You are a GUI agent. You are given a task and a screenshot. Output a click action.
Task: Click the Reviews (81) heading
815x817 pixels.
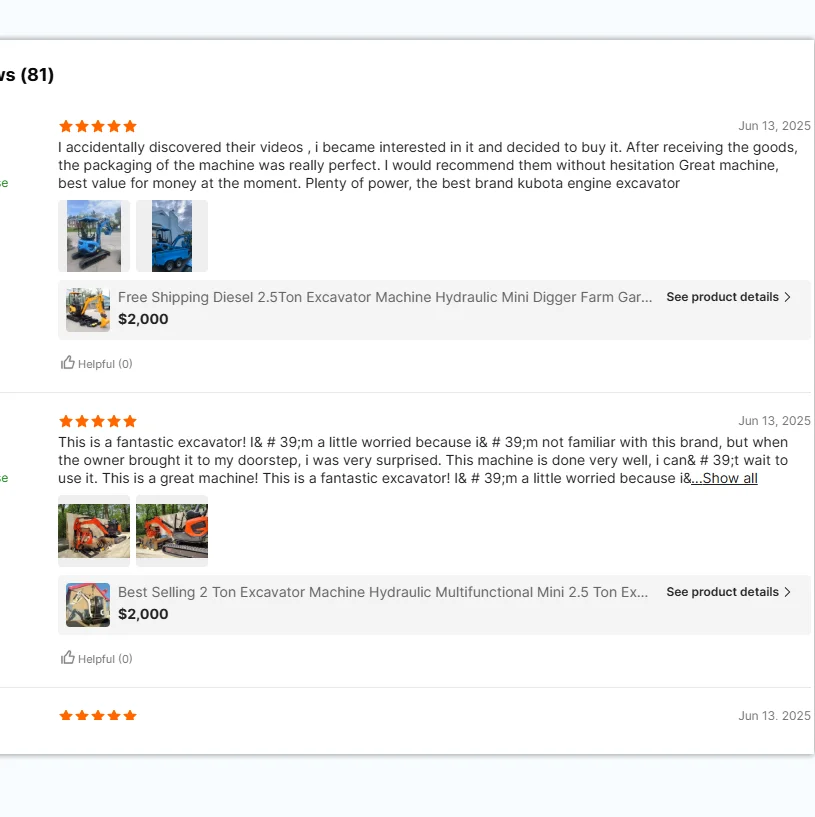[x=27, y=75]
